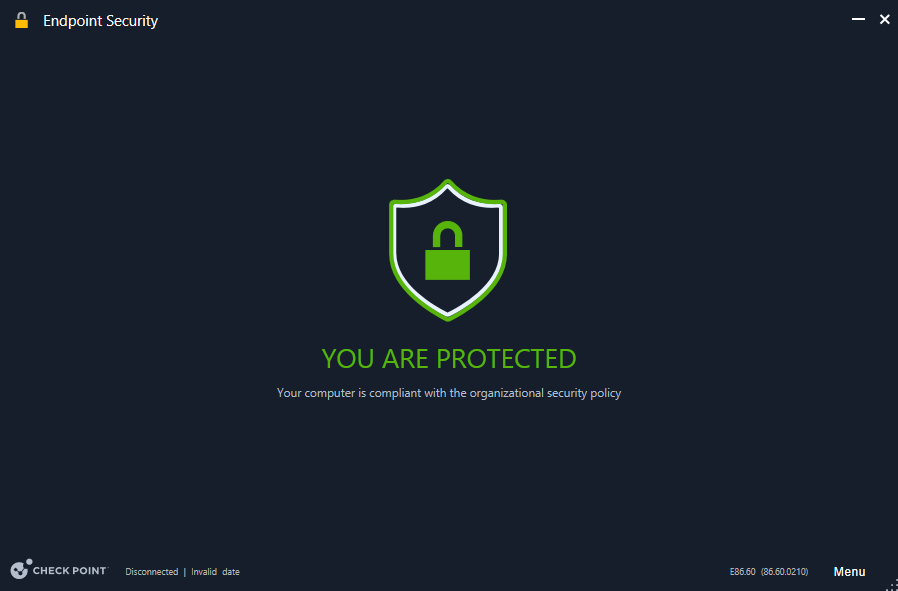Click the CHECK POINT wordmark in footer
The image size is (898, 591).
[x=70, y=571]
